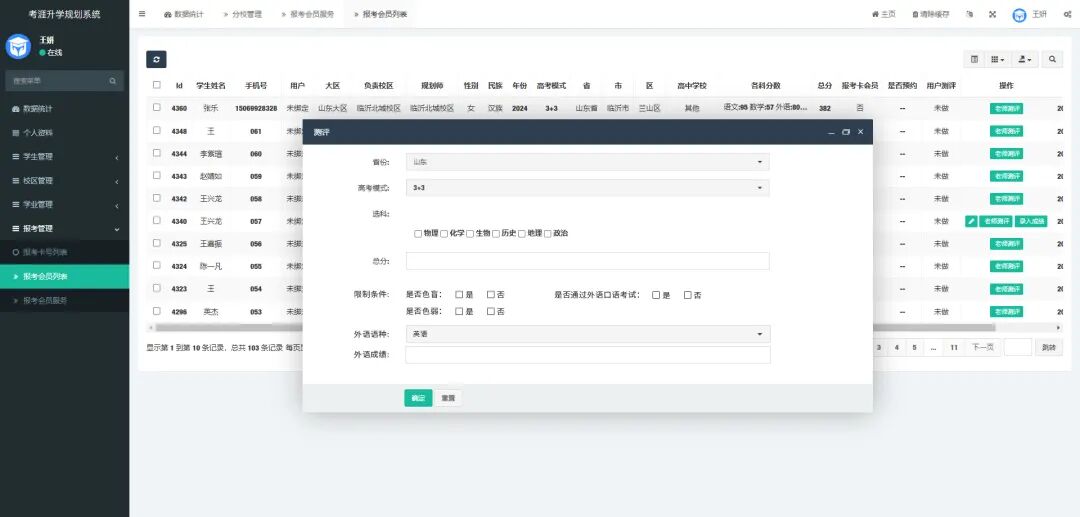
Task: Click 老师测评 button for row 4360
Action: (x=1006, y=109)
